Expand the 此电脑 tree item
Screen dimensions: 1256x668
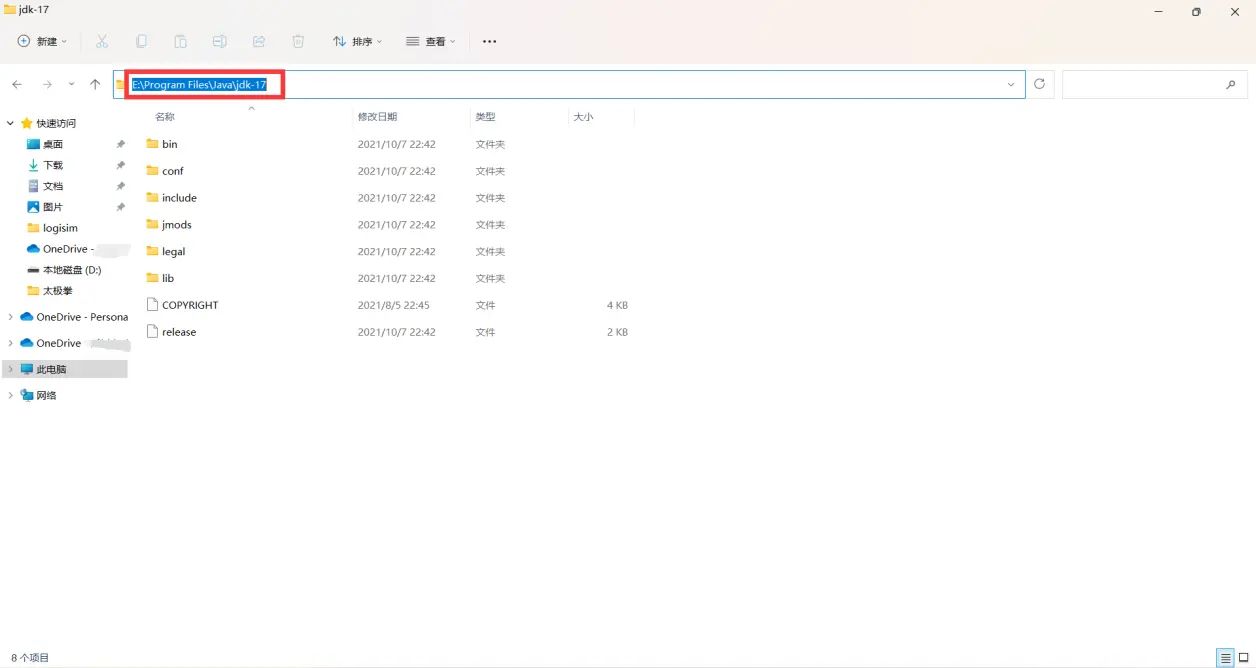(10, 368)
